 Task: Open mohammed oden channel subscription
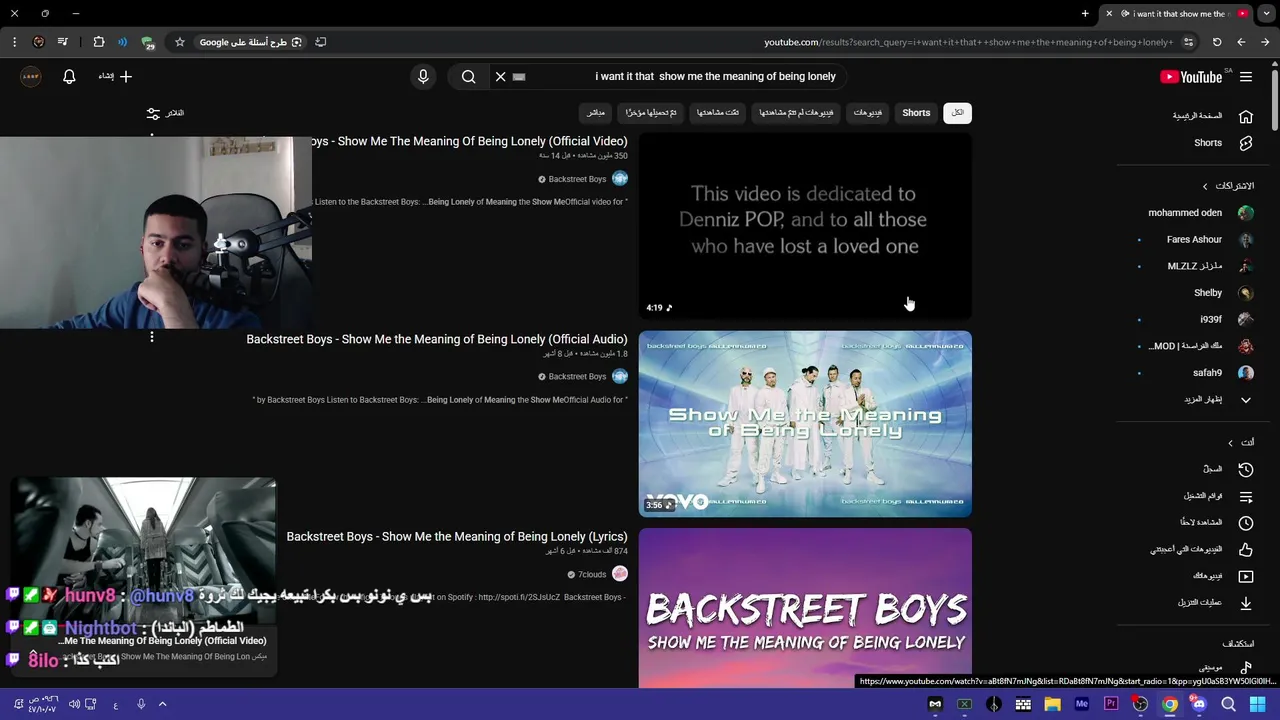pos(1200,213)
